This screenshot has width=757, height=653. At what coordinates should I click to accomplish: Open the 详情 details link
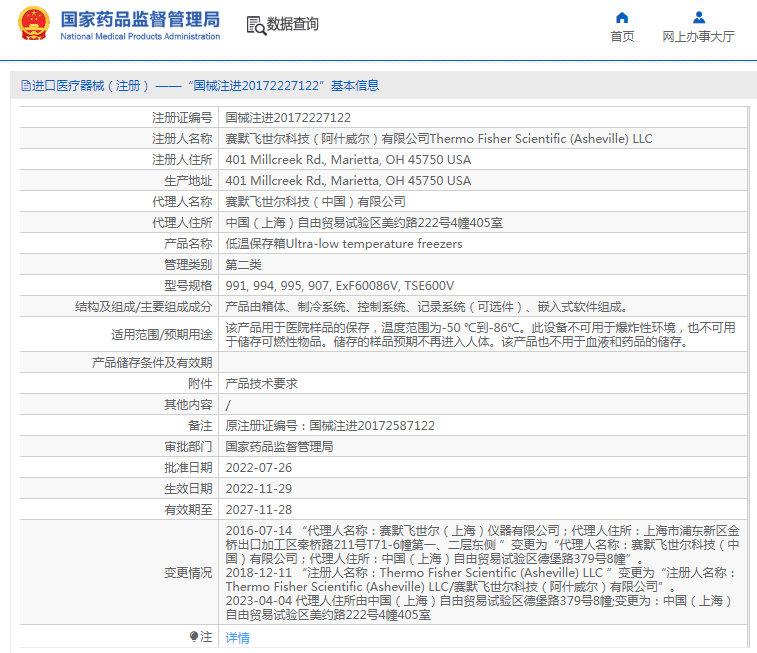pyautogui.click(x=237, y=637)
